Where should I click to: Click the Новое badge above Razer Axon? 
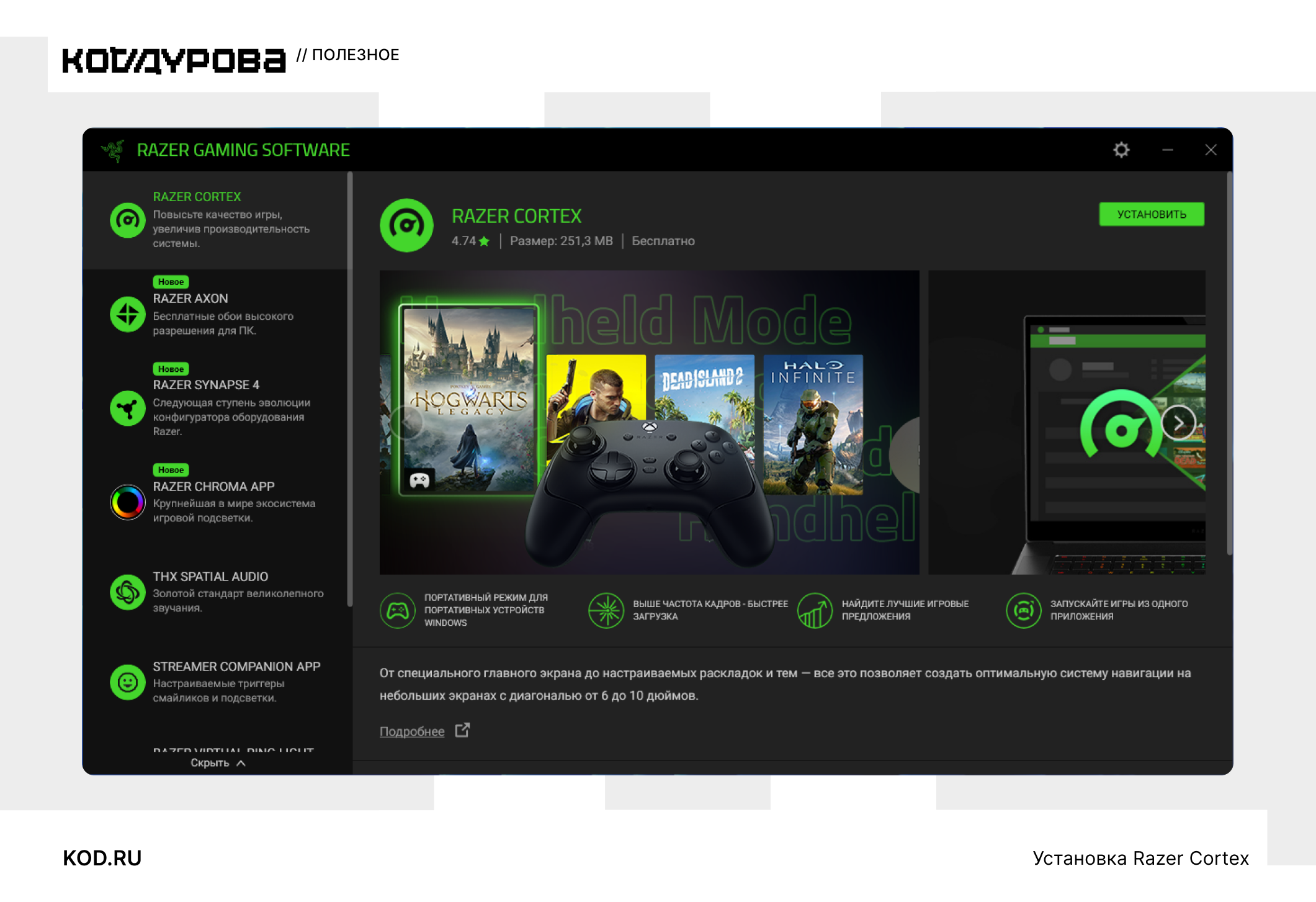(x=171, y=282)
